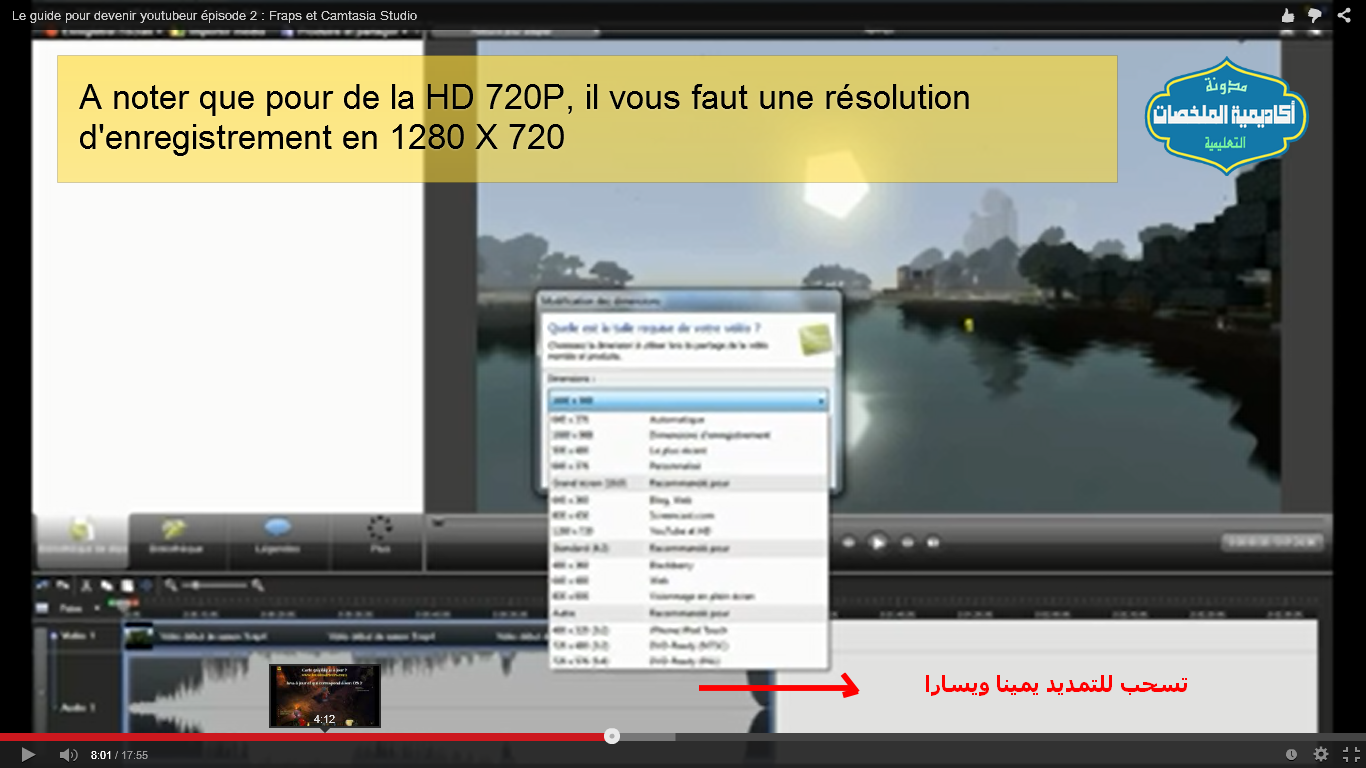Image resolution: width=1366 pixels, height=768 pixels.
Task: Play the YouTube video
Action: (28, 755)
